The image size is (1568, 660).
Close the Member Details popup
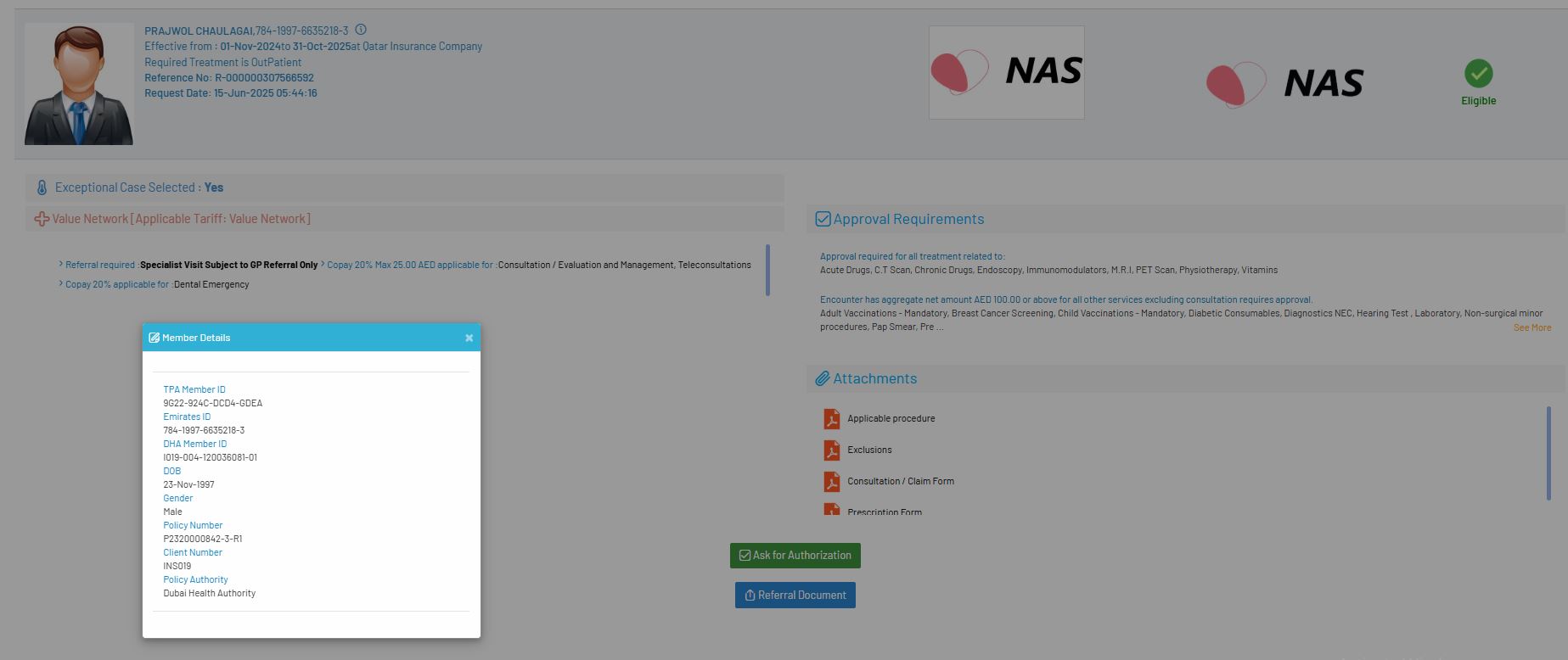pos(469,338)
